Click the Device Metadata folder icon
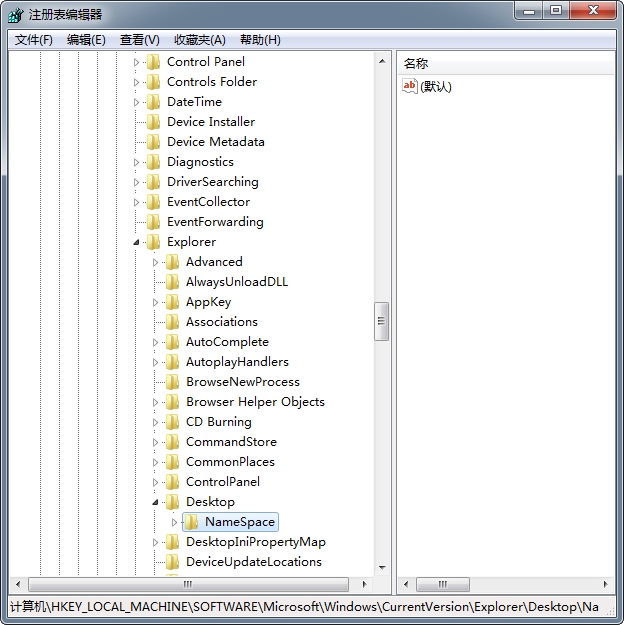624x625 pixels. point(154,142)
